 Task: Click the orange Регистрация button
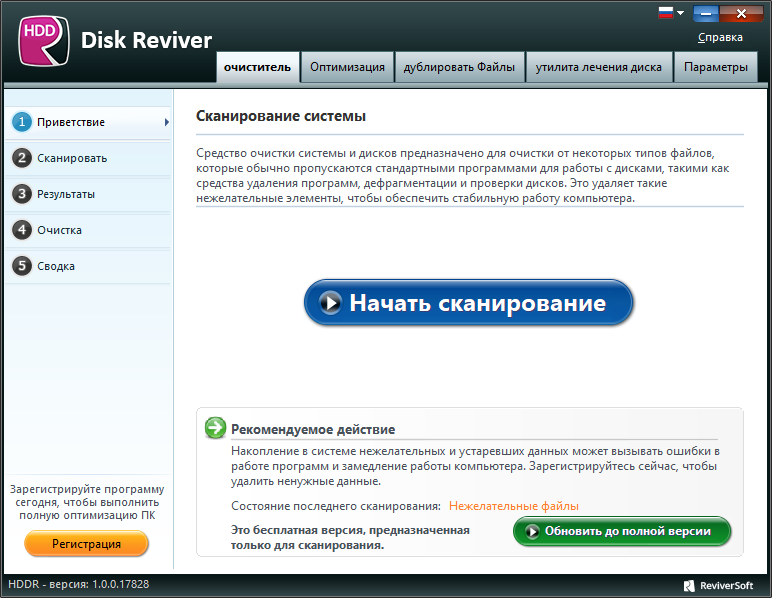[86, 543]
